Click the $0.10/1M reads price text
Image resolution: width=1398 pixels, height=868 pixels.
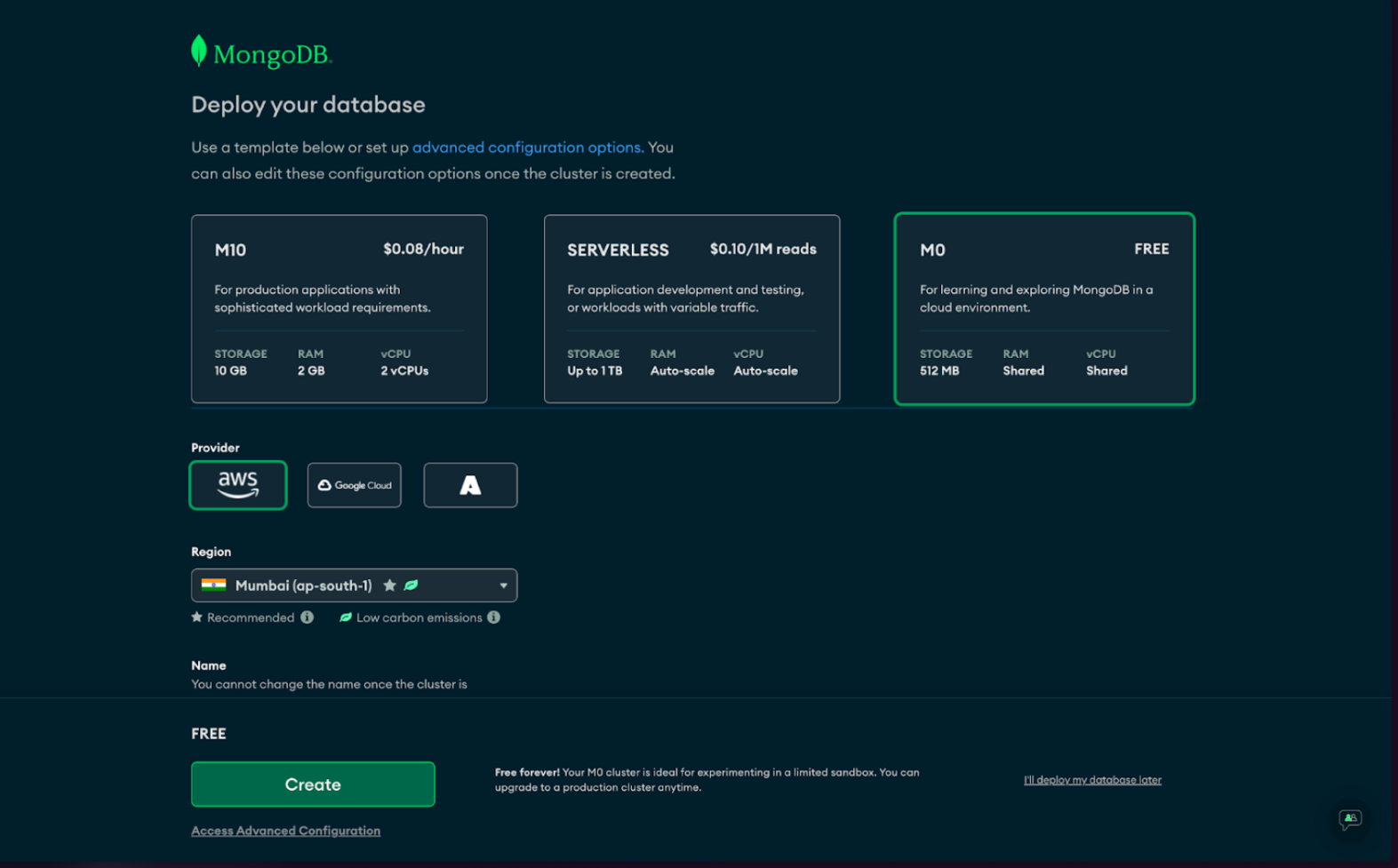click(763, 249)
